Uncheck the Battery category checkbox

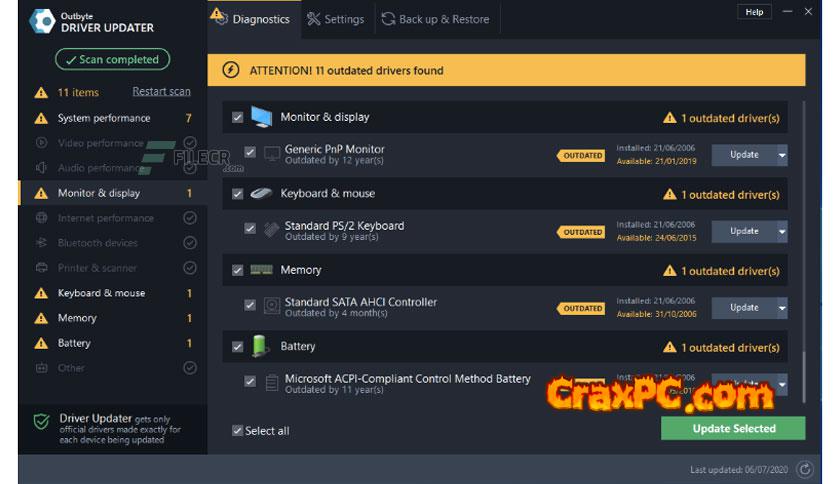(237, 347)
